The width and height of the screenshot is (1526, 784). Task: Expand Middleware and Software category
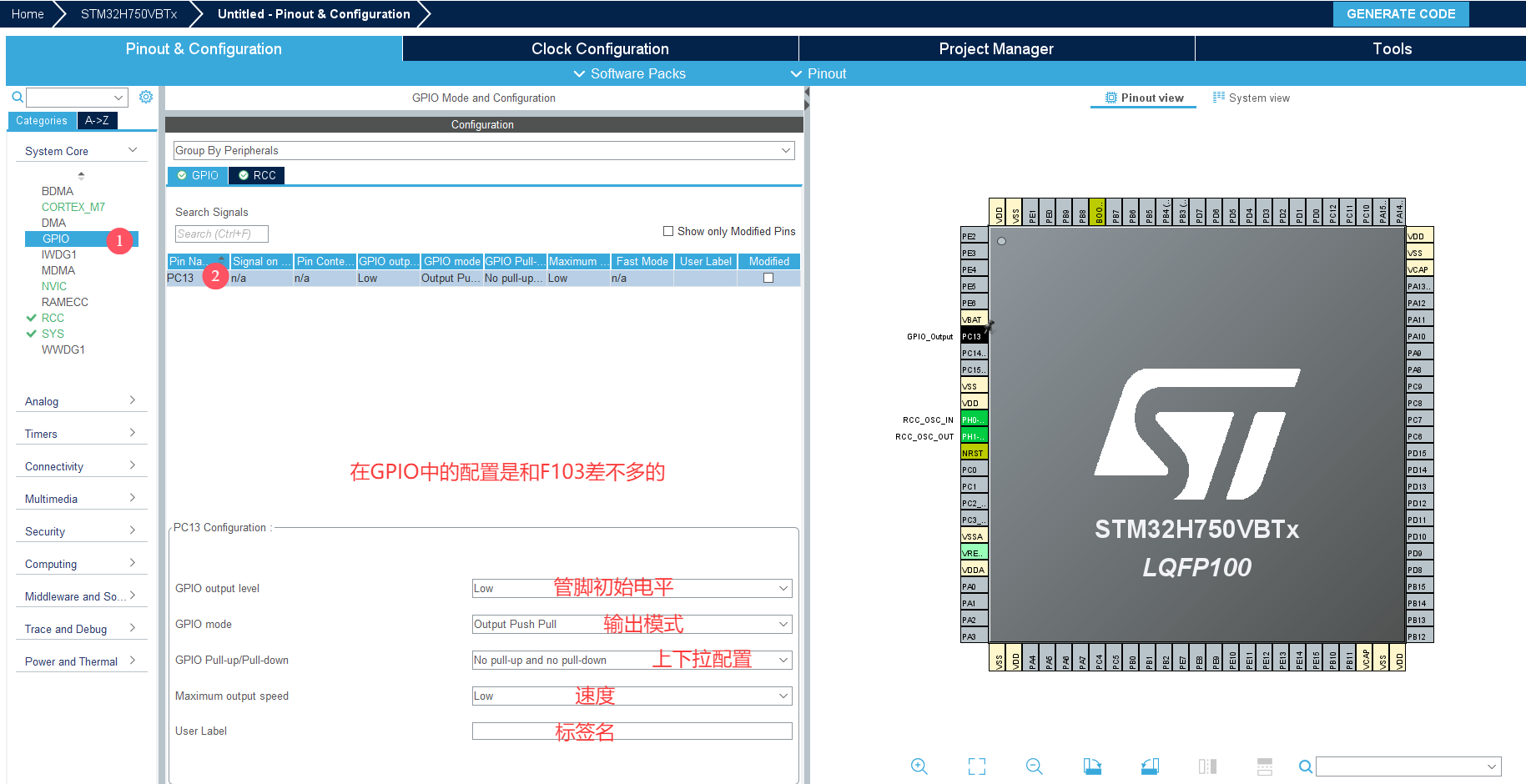pyautogui.click(x=81, y=596)
